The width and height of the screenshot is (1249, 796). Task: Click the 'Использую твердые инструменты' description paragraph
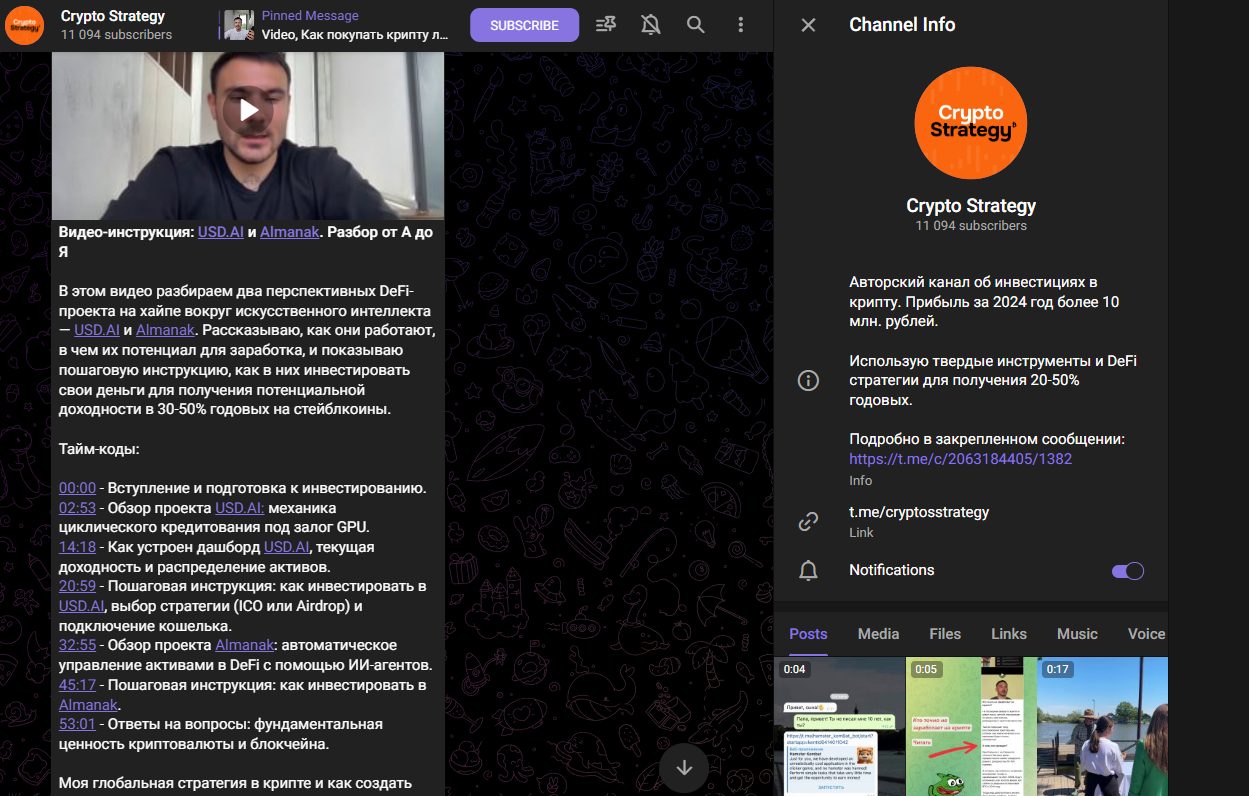point(993,381)
